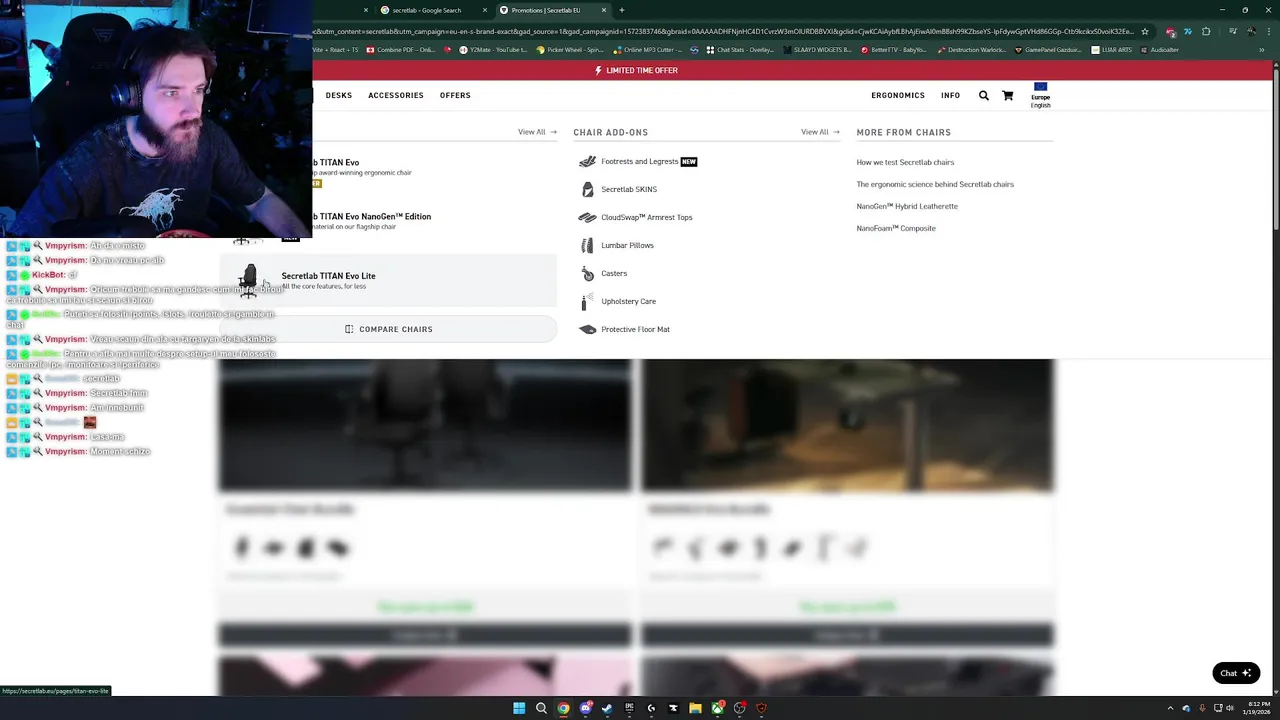Open the Chrome extensions puzzle icon
1280x720 pixels.
(1207, 31)
